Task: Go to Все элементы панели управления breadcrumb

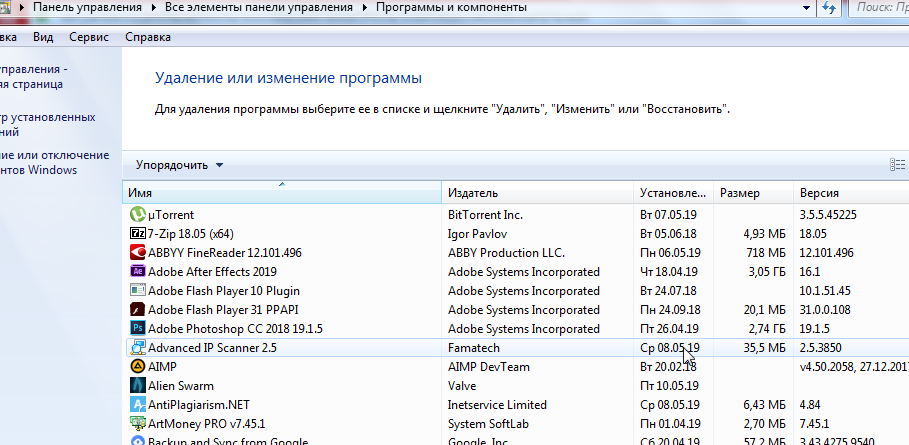Action: tap(259, 8)
